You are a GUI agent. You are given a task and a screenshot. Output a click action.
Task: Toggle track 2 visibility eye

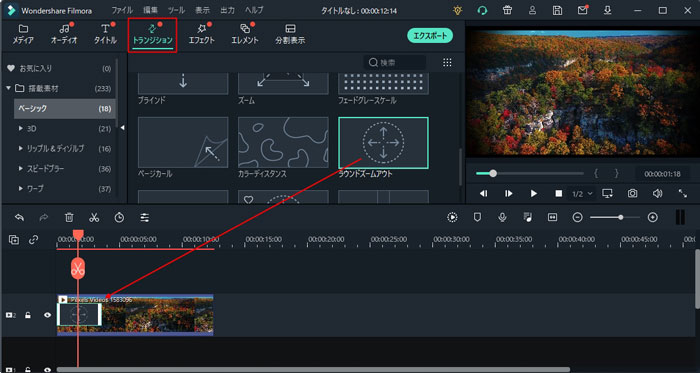(x=47, y=315)
